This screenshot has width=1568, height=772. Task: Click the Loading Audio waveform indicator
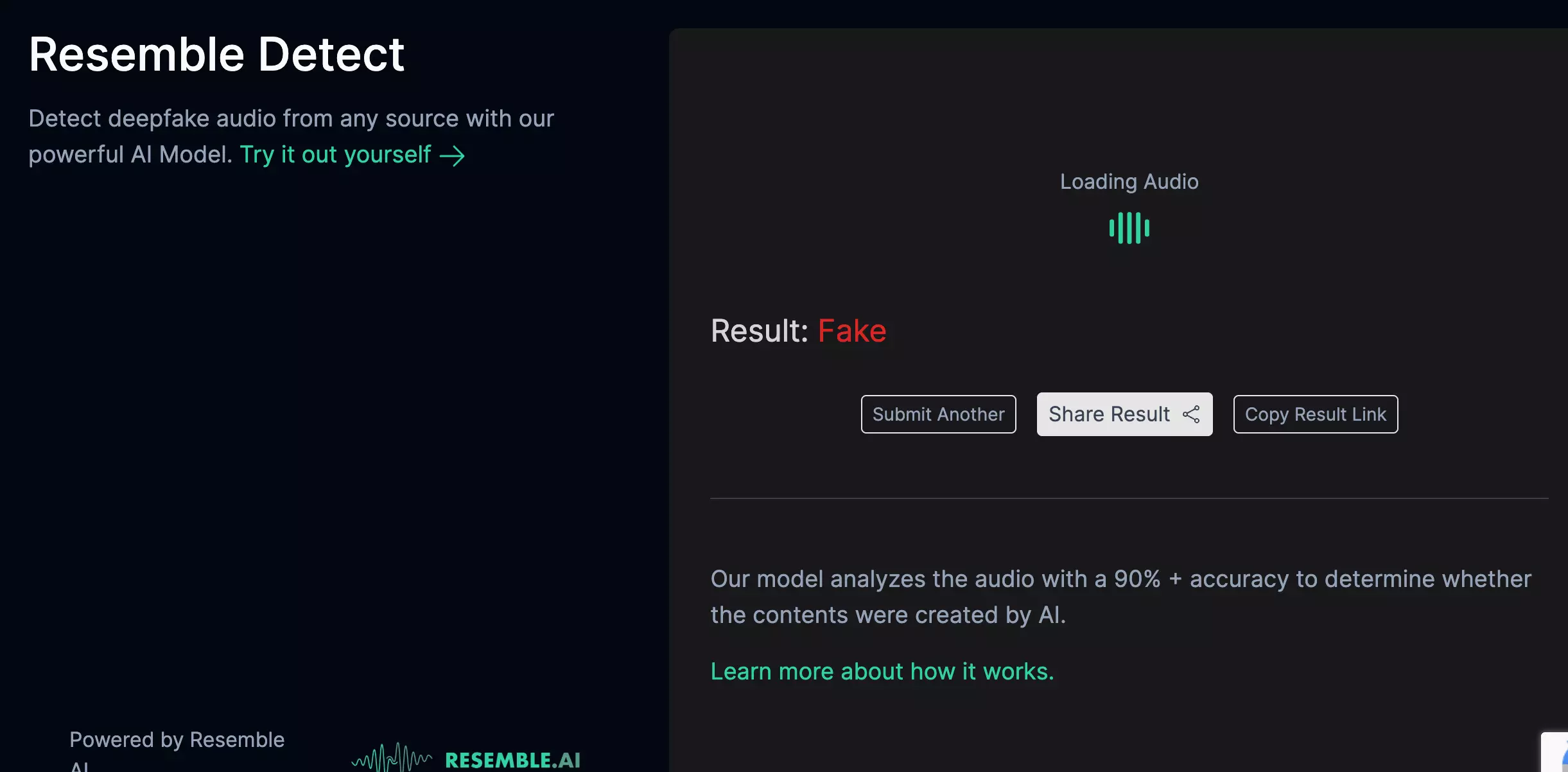(1129, 228)
